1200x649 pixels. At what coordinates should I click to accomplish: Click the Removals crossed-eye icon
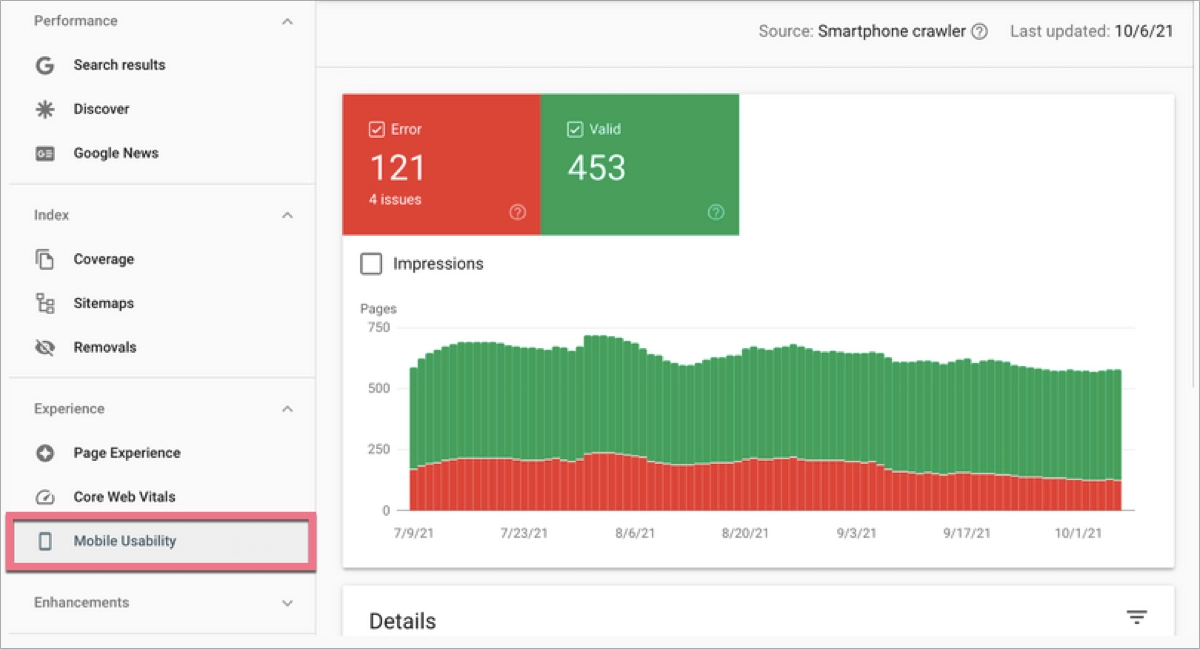(44, 346)
